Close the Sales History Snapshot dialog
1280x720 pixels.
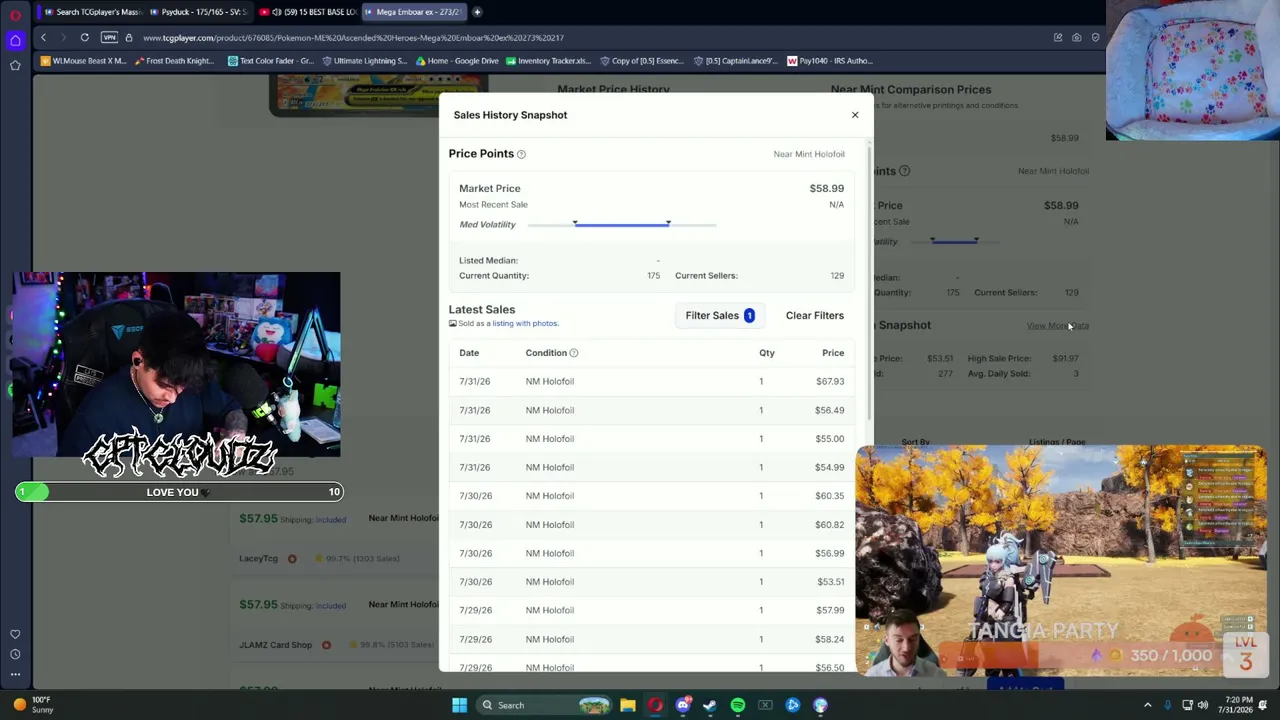(x=855, y=115)
